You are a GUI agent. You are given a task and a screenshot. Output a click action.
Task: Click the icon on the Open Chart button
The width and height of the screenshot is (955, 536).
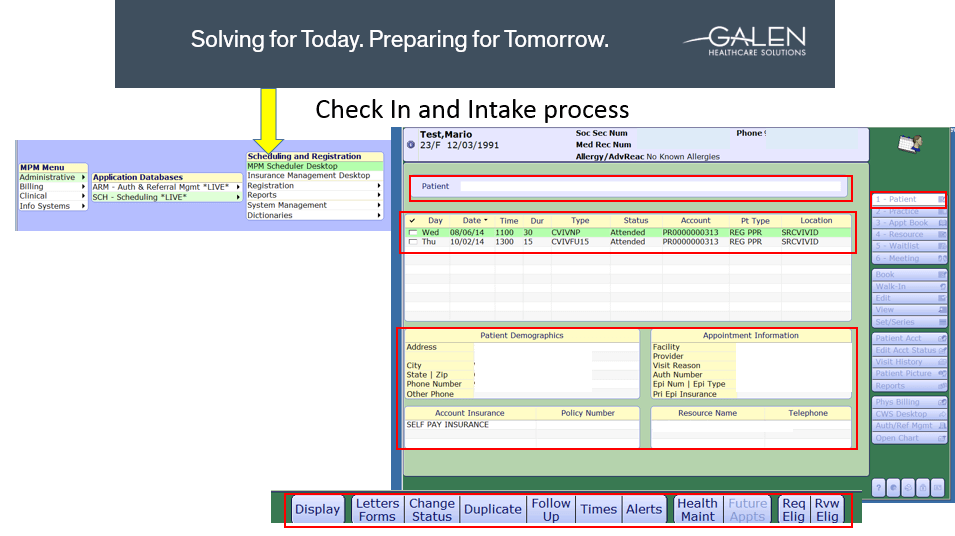point(941,438)
